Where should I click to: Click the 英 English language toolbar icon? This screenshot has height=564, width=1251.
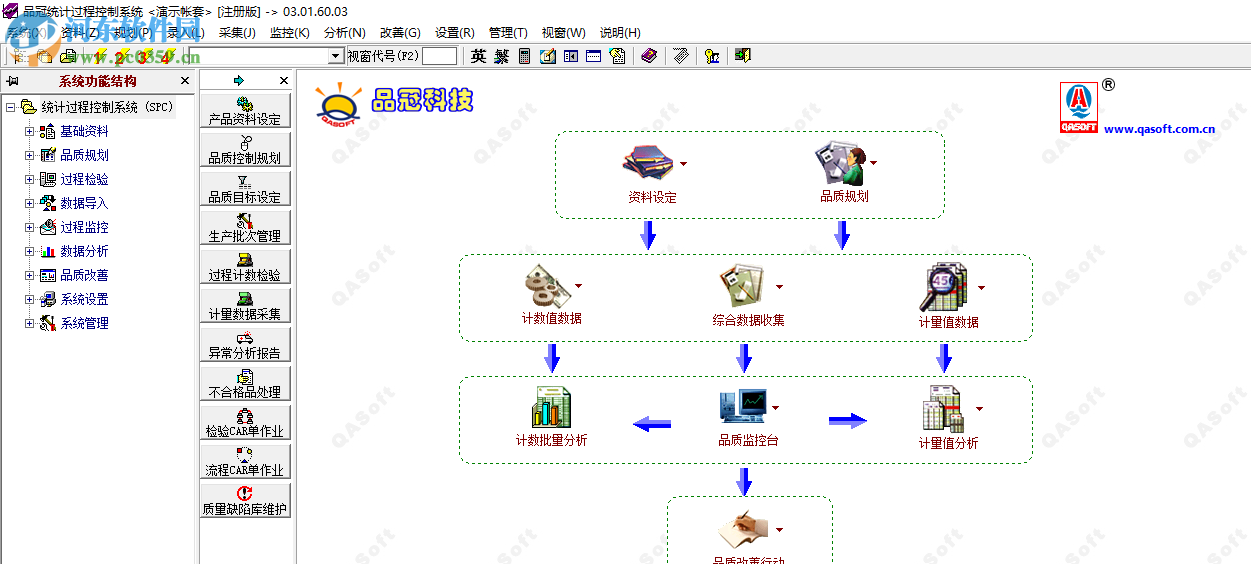pyautogui.click(x=478, y=56)
